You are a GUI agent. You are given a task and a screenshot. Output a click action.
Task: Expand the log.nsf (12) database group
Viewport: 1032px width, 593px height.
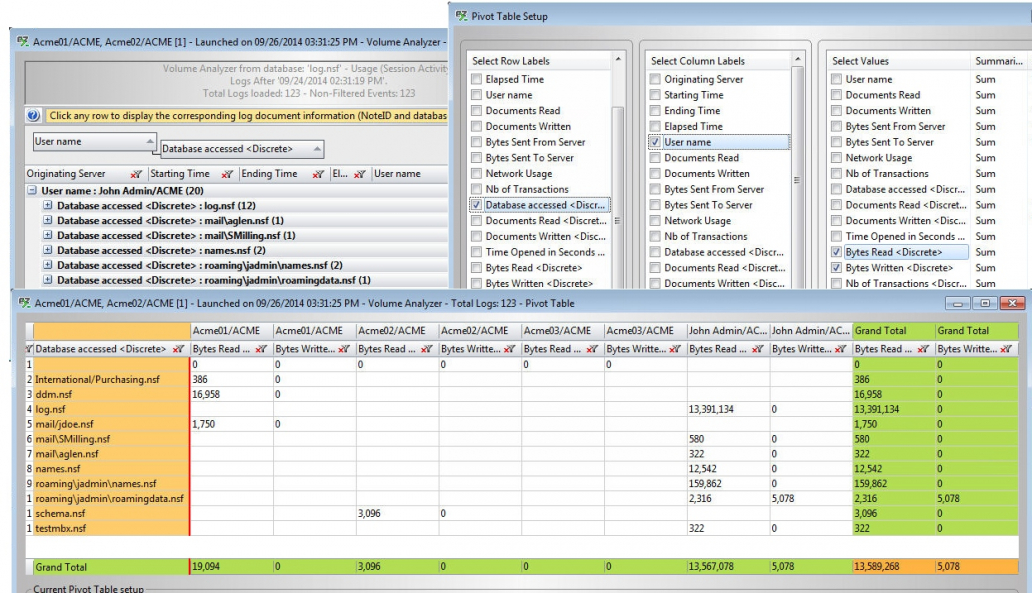click(x=47, y=205)
